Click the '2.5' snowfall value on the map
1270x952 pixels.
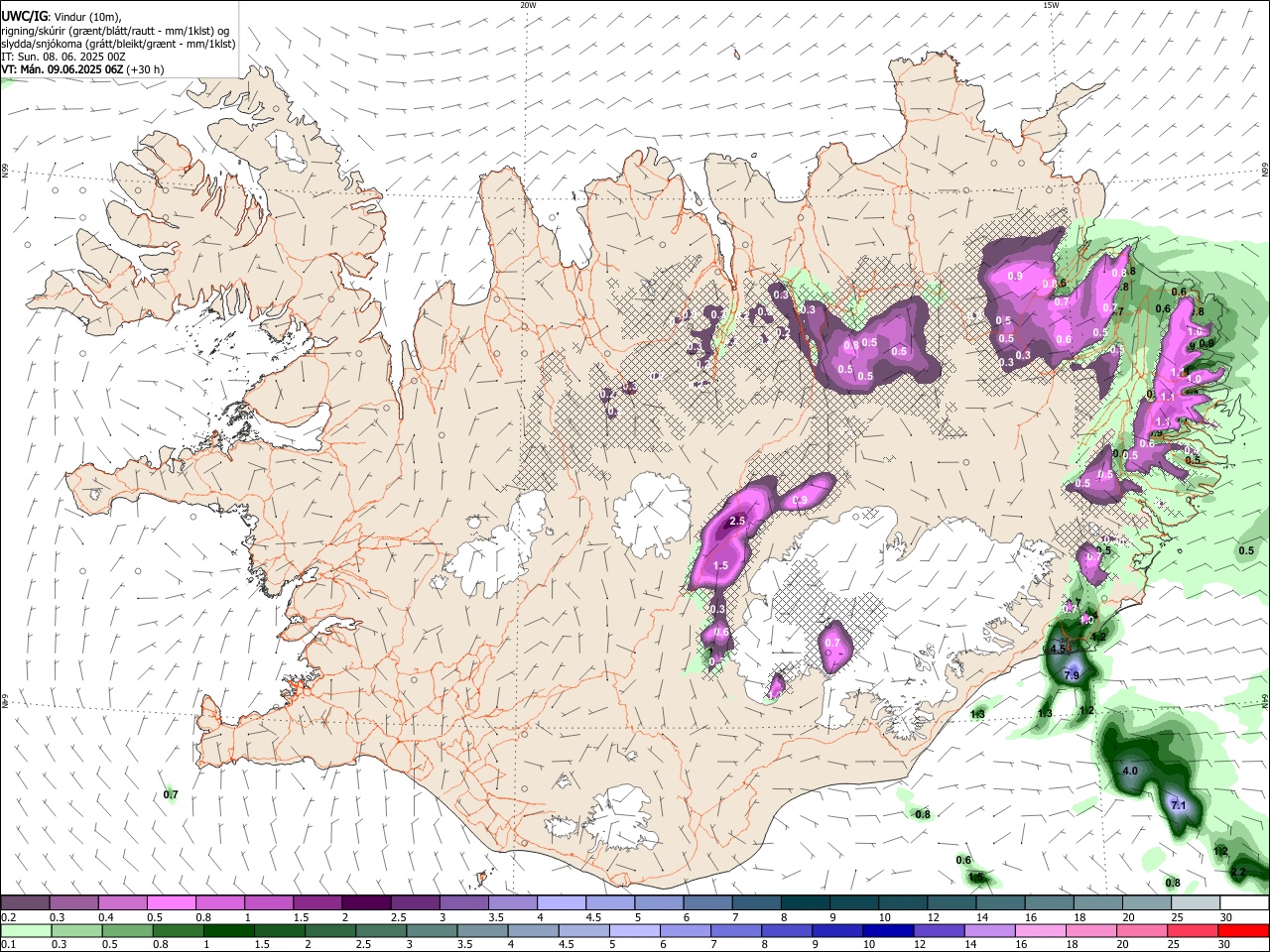(x=737, y=521)
